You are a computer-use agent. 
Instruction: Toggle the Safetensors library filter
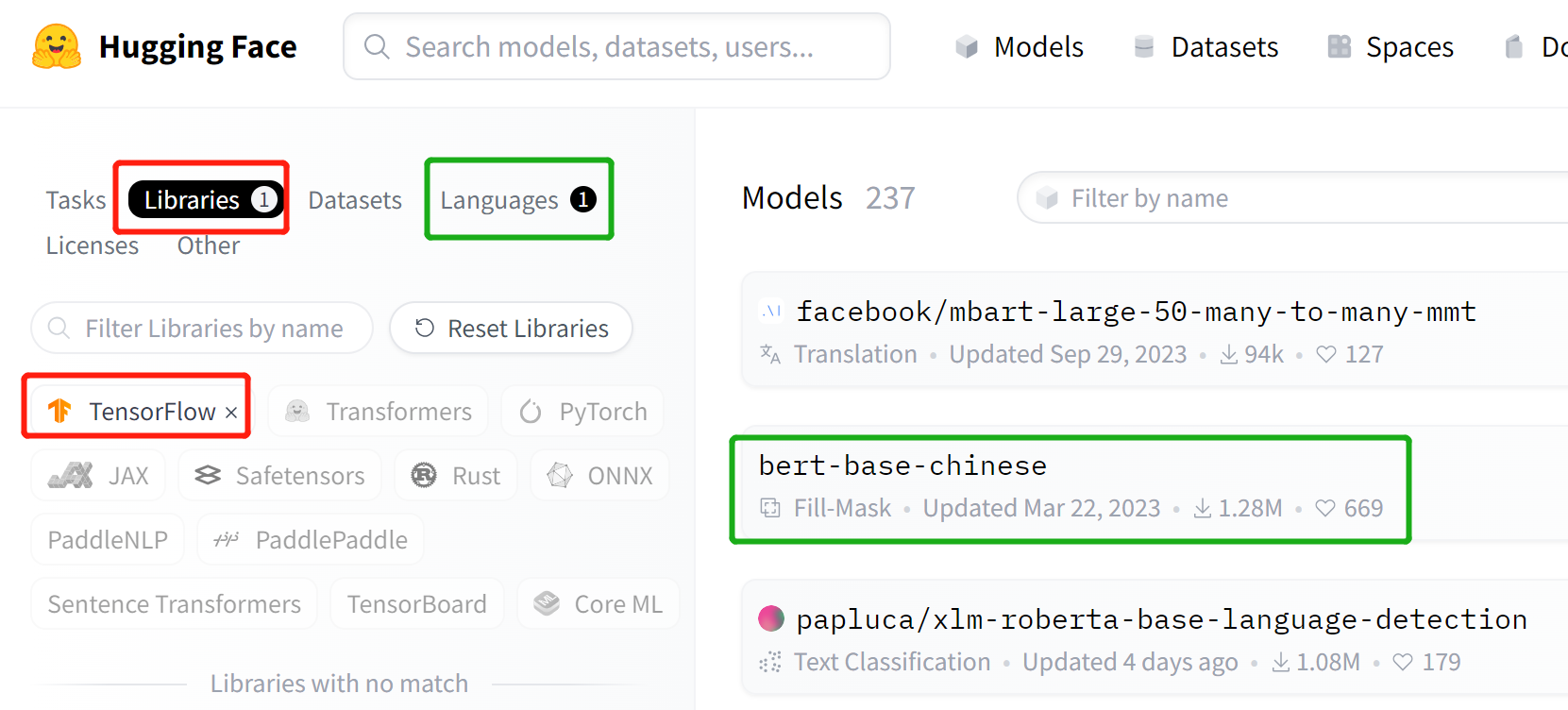coord(279,475)
